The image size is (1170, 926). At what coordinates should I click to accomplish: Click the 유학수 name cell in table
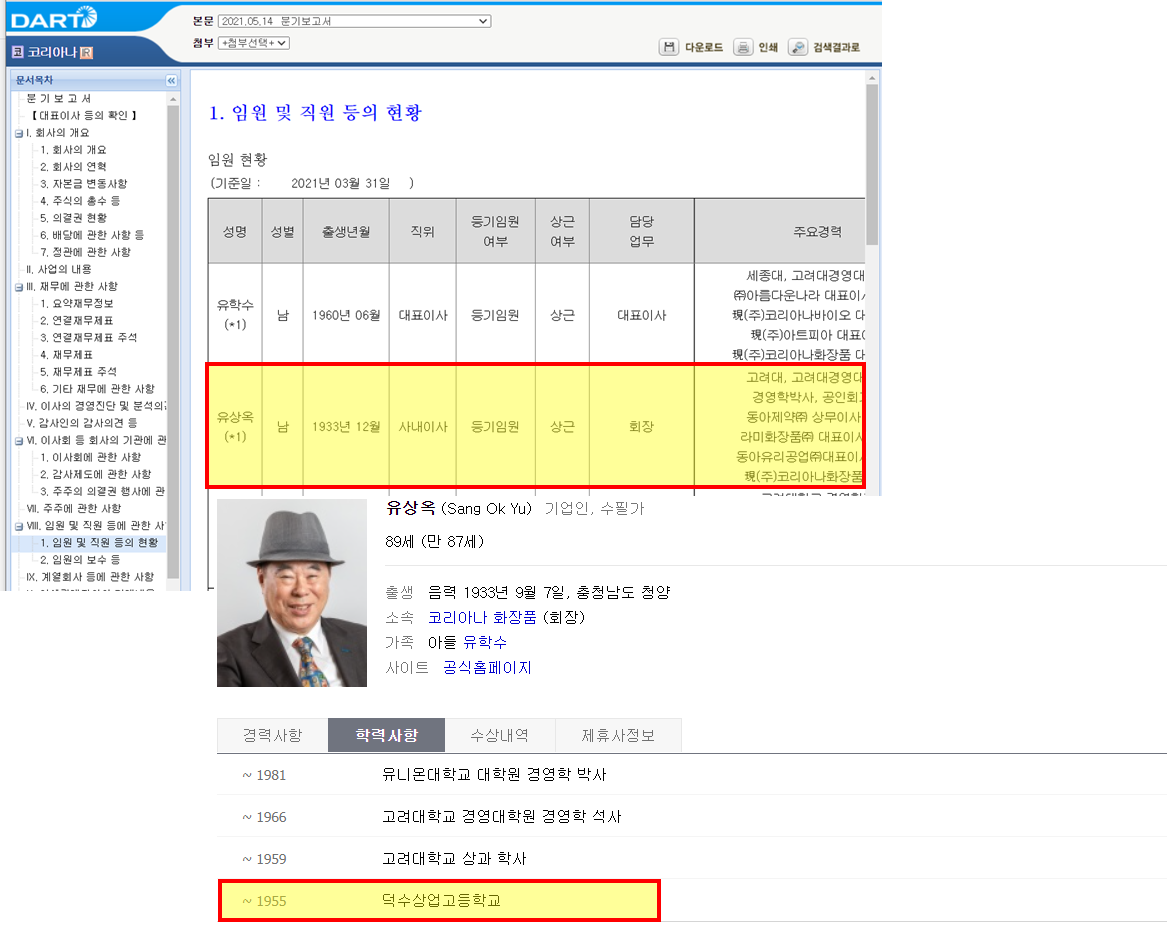pos(235,314)
